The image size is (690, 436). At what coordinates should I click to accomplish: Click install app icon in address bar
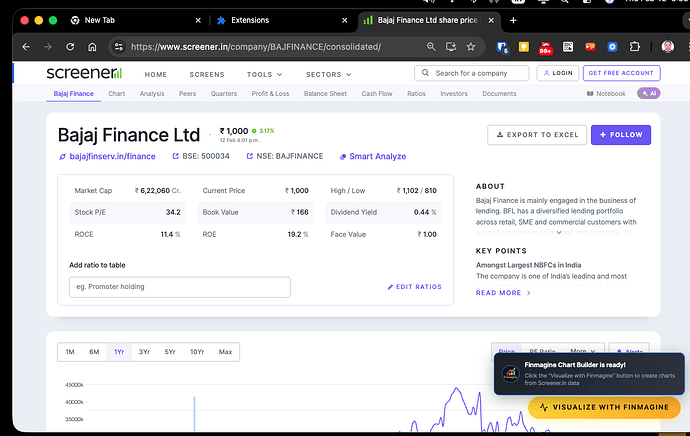coord(451,47)
